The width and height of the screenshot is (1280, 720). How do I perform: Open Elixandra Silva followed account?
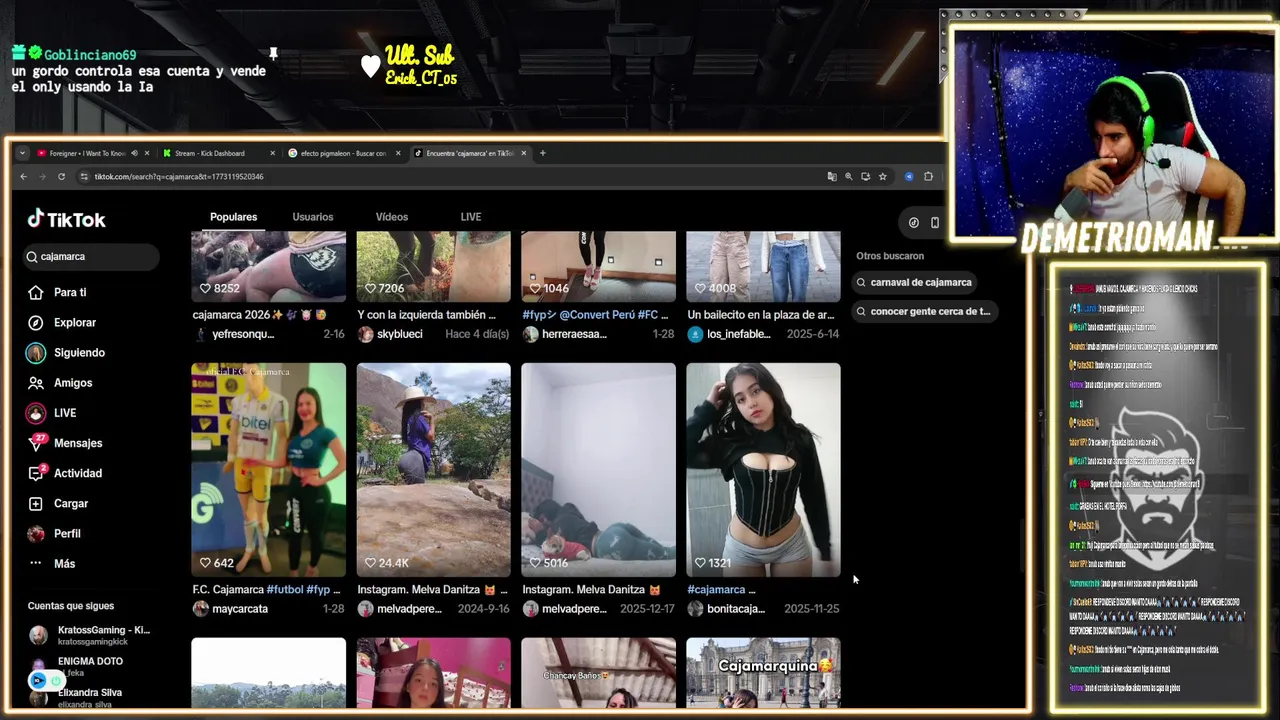(76, 696)
